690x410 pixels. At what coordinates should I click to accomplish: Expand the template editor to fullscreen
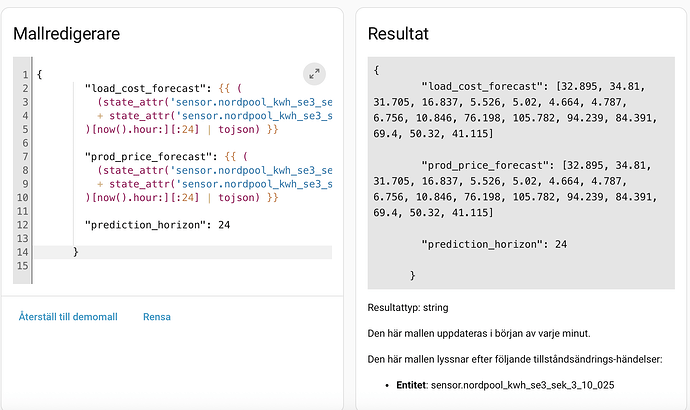(314, 74)
